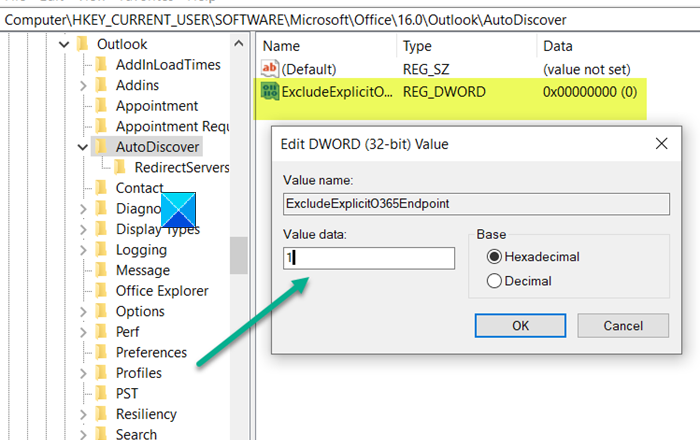This screenshot has height=440, width=700.
Task: Click the Search folder icon
Action: (102, 433)
